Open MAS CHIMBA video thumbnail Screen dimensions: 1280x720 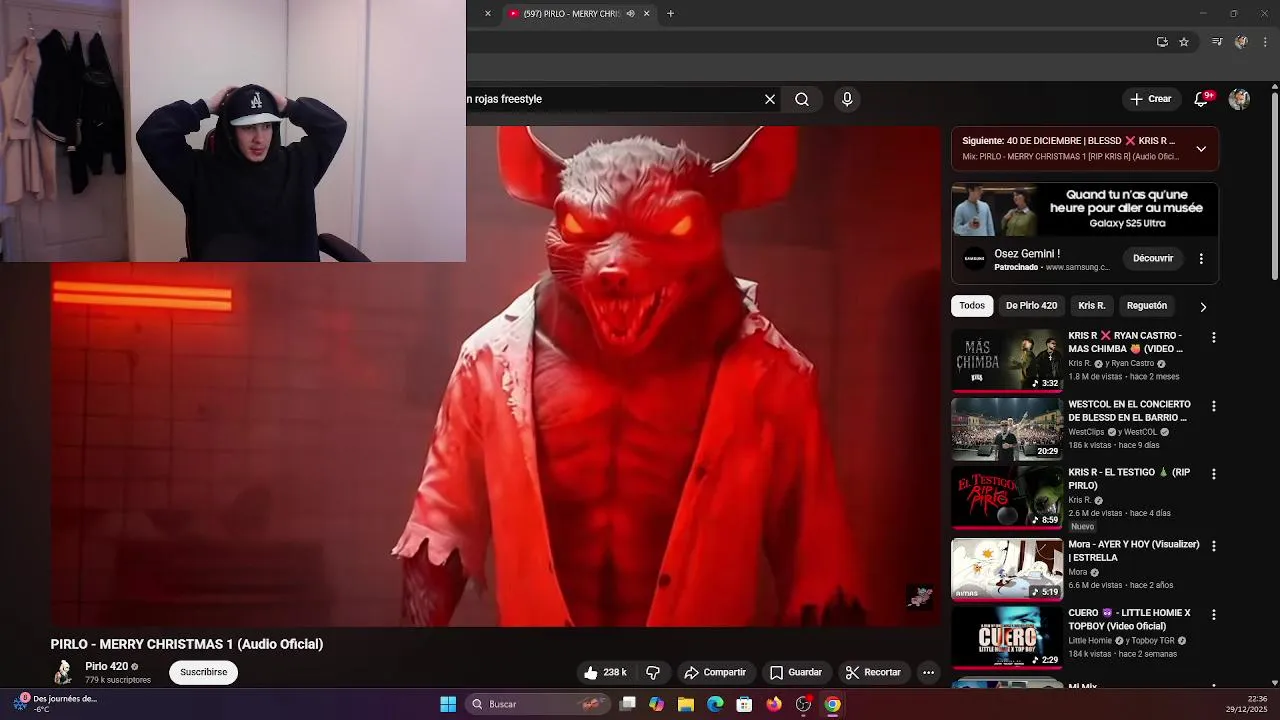pos(1007,360)
